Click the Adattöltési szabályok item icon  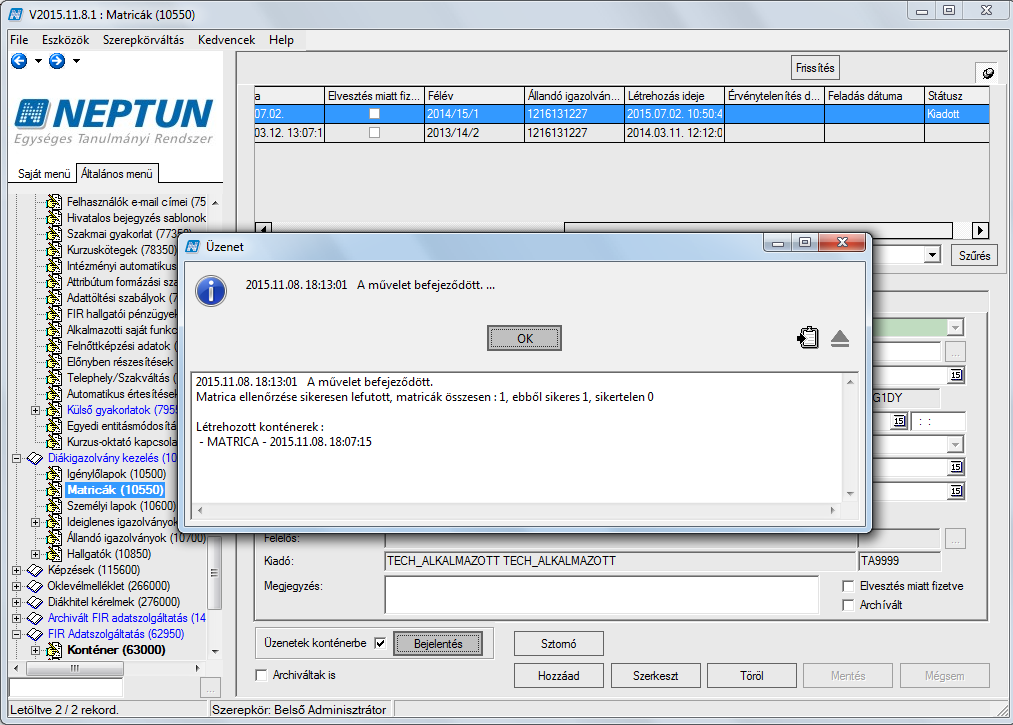(x=54, y=298)
